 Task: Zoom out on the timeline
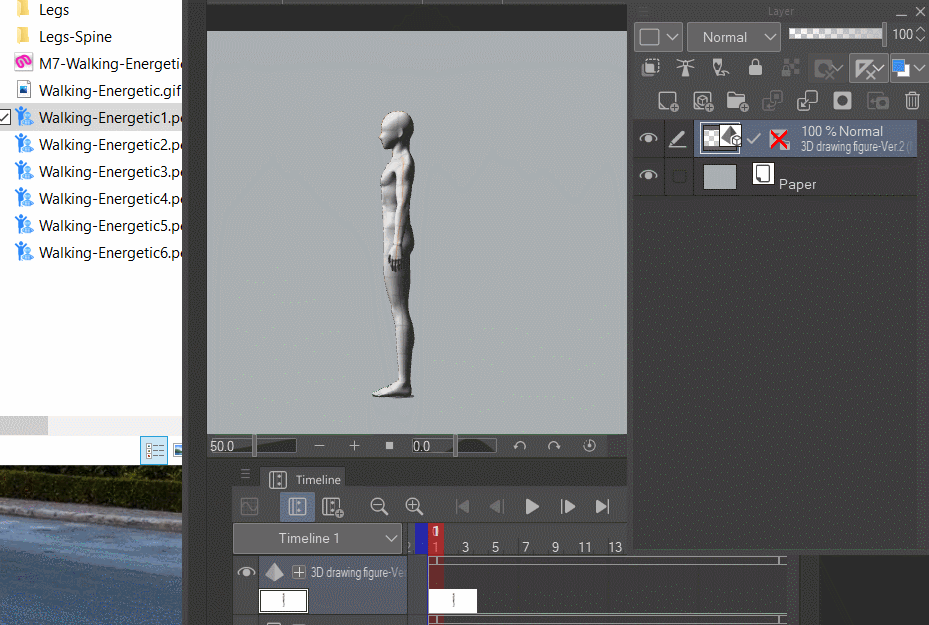point(379,507)
